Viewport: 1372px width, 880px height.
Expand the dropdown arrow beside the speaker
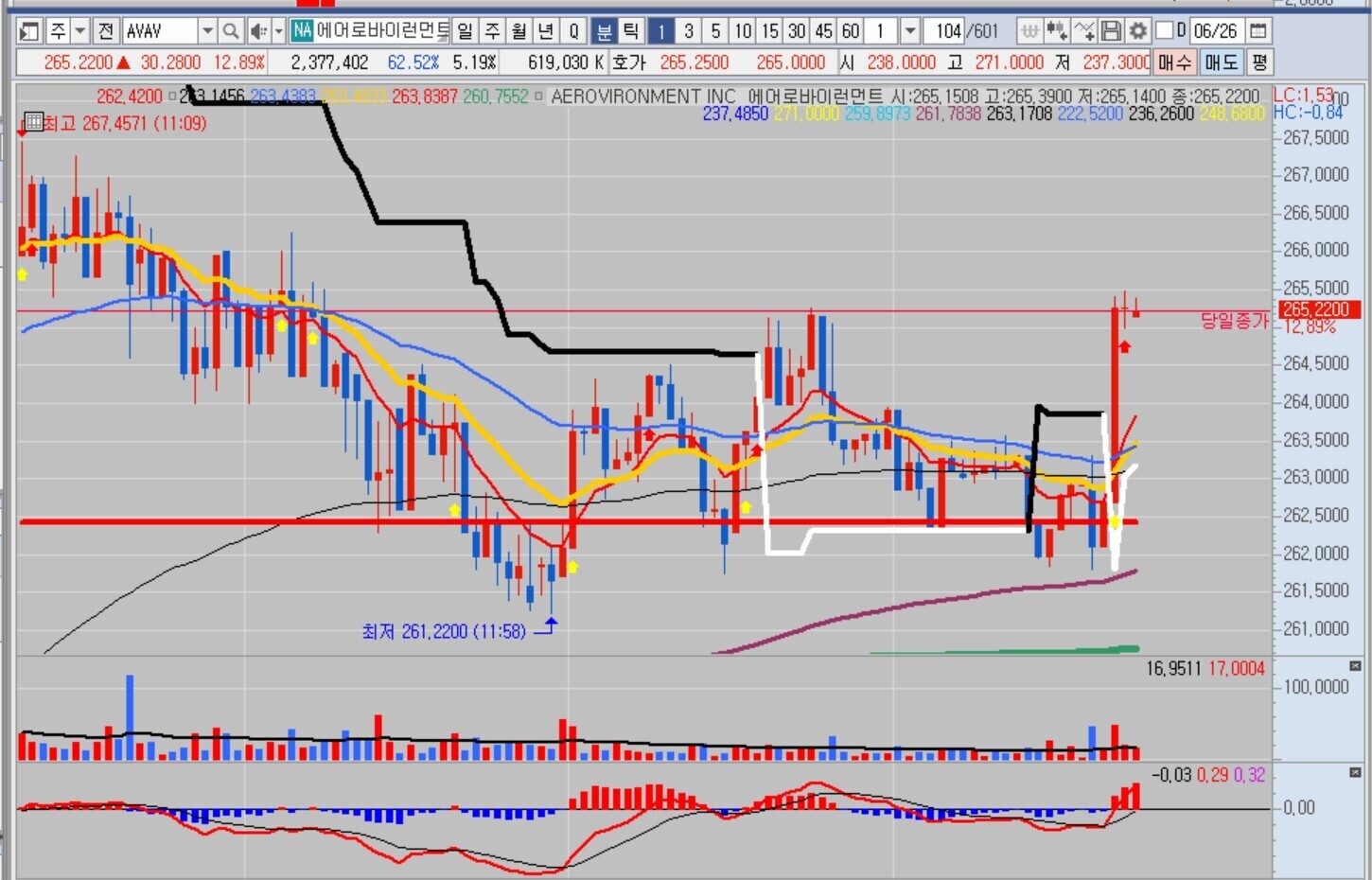point(278,31)
